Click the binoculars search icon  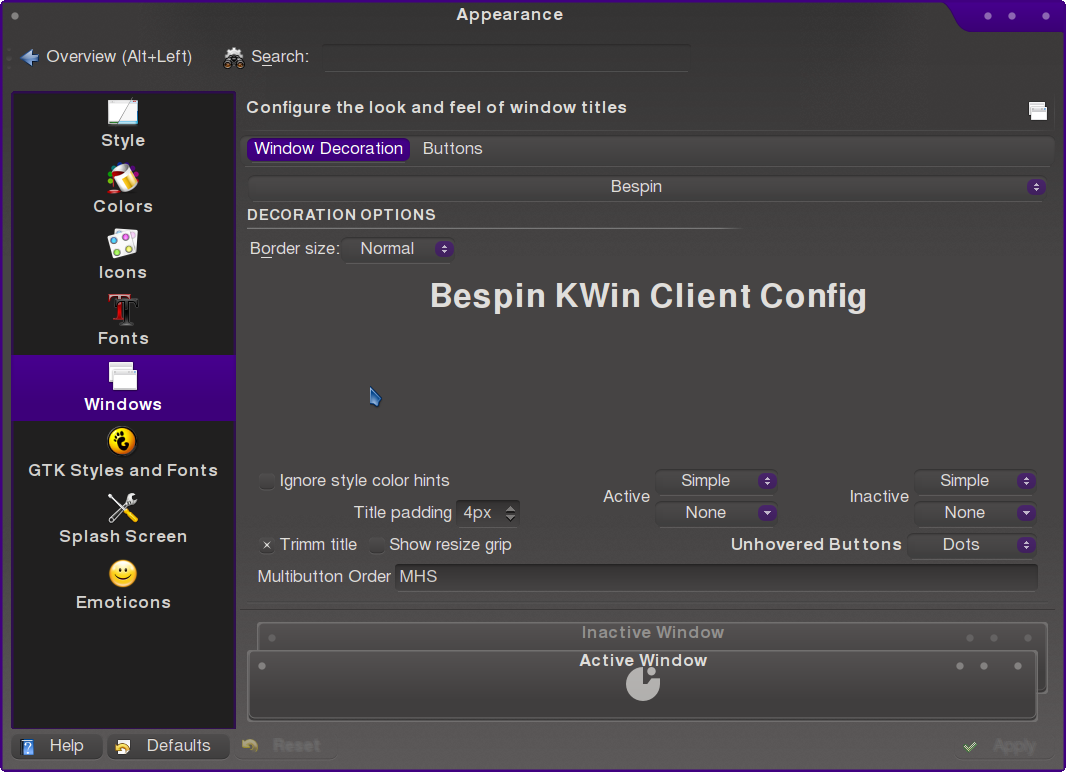click(x=234, y=58)
